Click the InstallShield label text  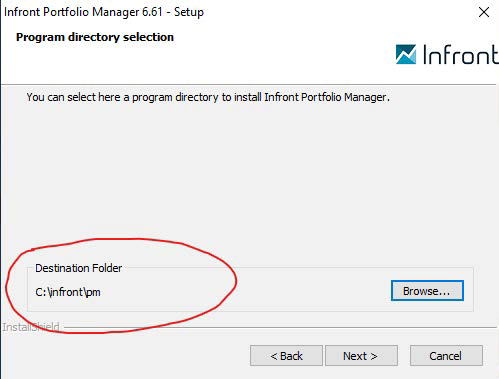point(31,327)
